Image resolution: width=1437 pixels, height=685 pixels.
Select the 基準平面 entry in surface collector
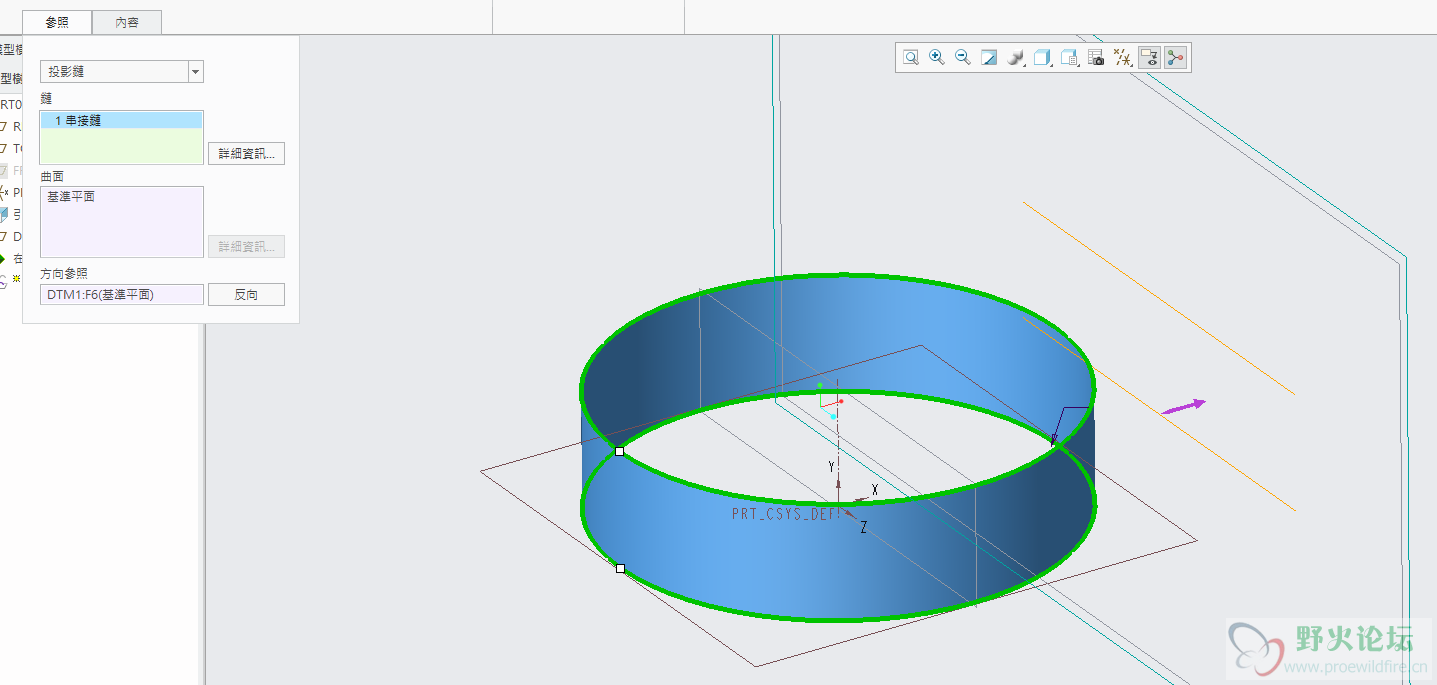(x=71, y=197)
